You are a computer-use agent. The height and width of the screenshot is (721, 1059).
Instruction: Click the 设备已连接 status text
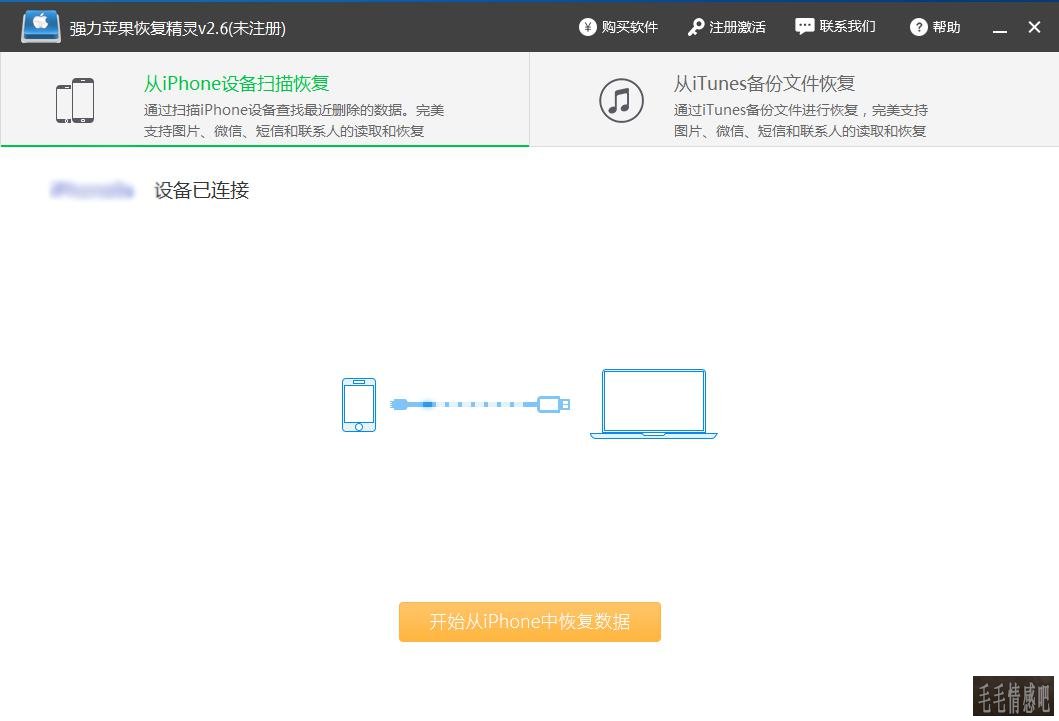click(x=201, y=190)
